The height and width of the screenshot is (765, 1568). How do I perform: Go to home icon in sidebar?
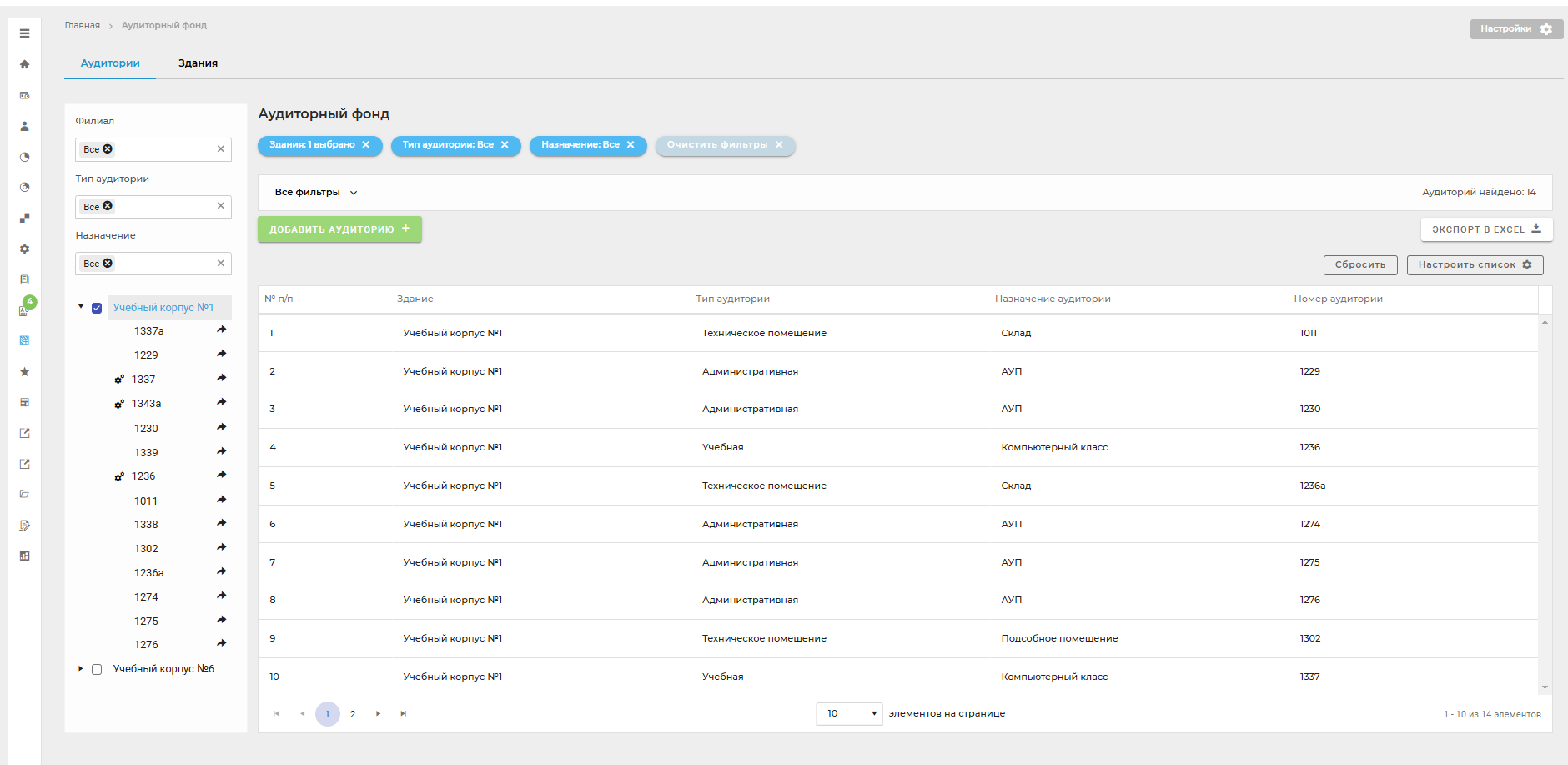pos(24,64)
